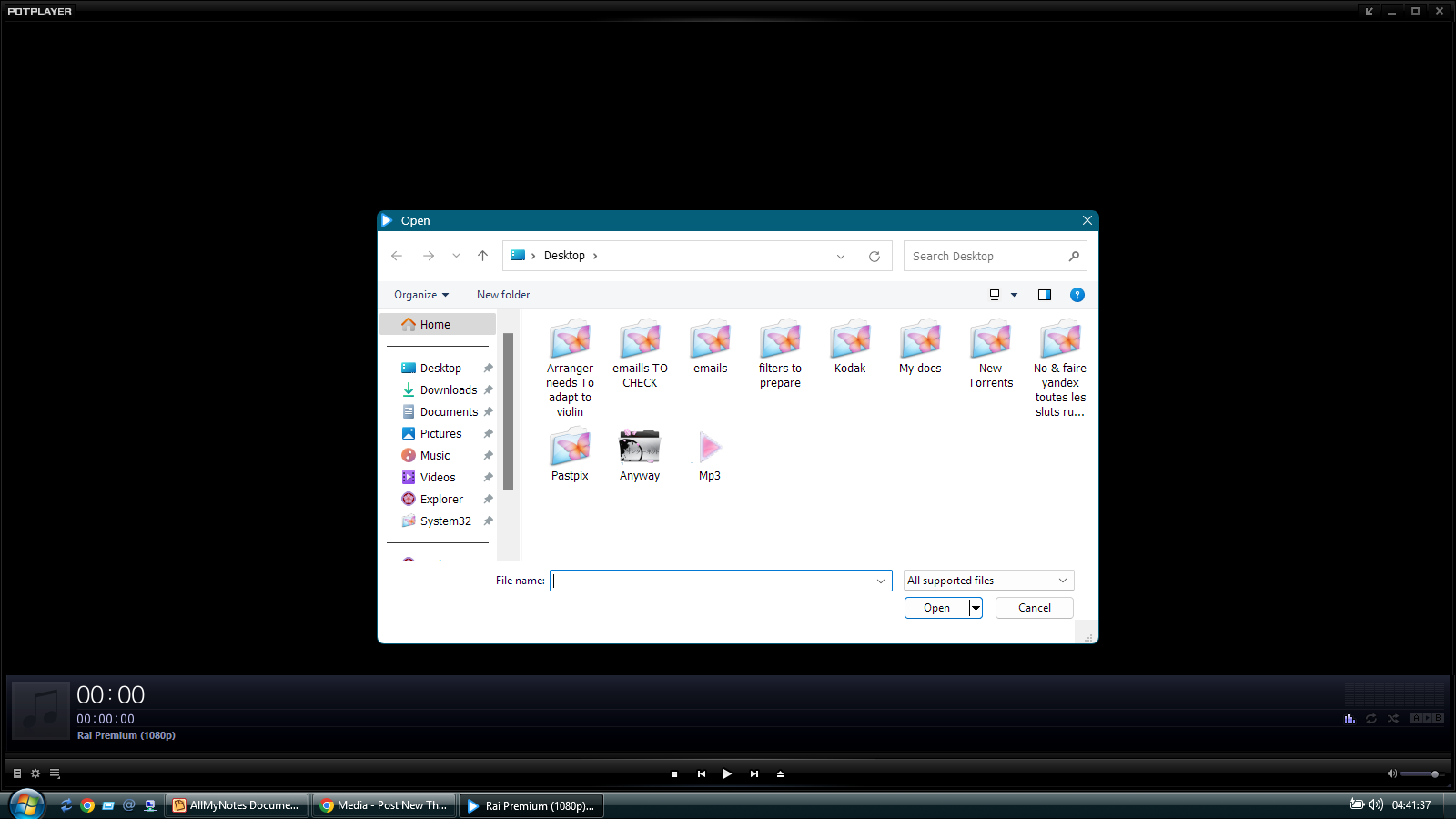Click the search magnifier icon

1074,257
